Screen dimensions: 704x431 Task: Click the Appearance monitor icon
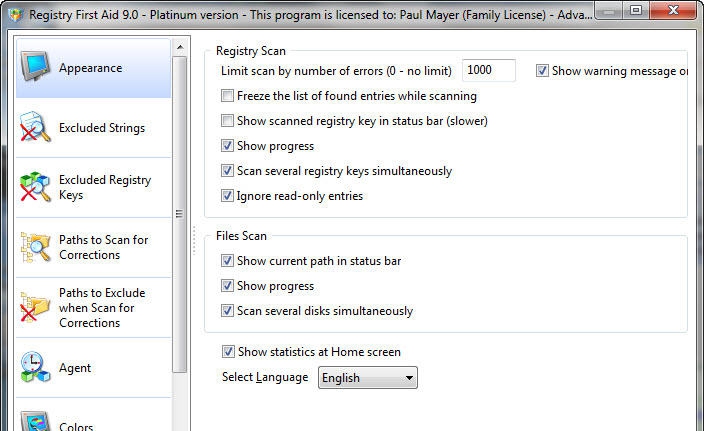(x=35, y=66)
